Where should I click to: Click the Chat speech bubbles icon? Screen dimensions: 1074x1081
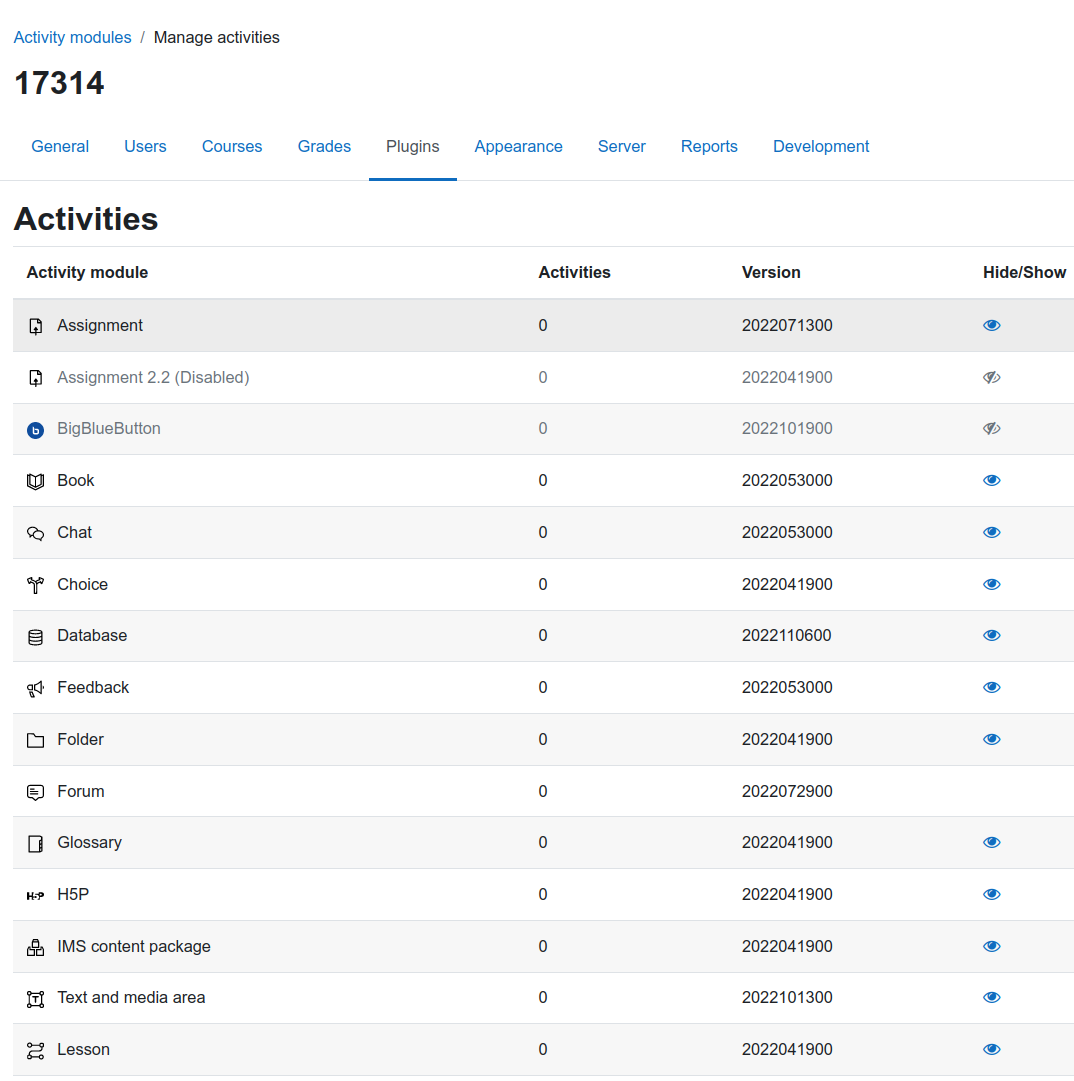point(35,533)
